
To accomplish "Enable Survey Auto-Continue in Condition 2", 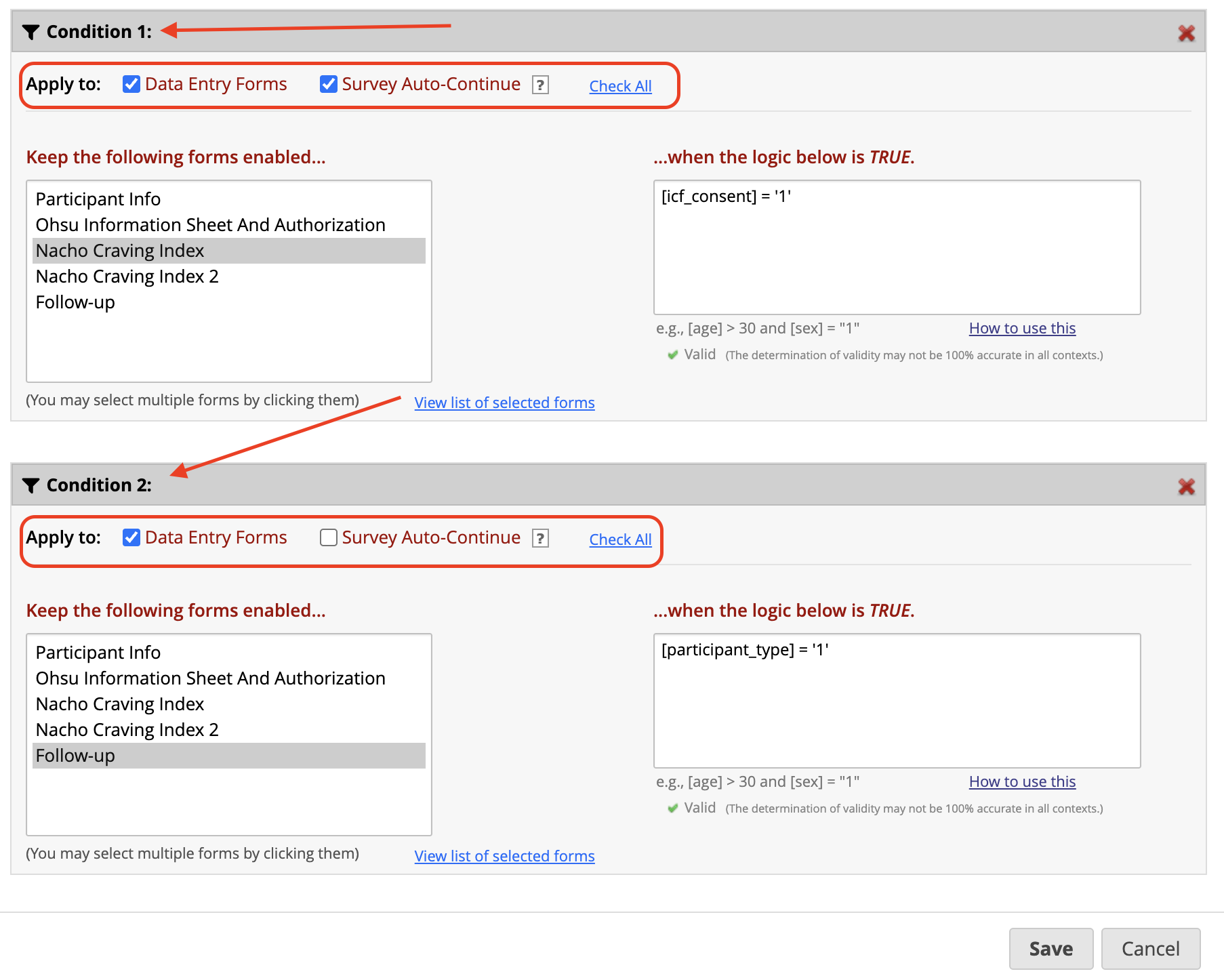I will pos(329,537).
